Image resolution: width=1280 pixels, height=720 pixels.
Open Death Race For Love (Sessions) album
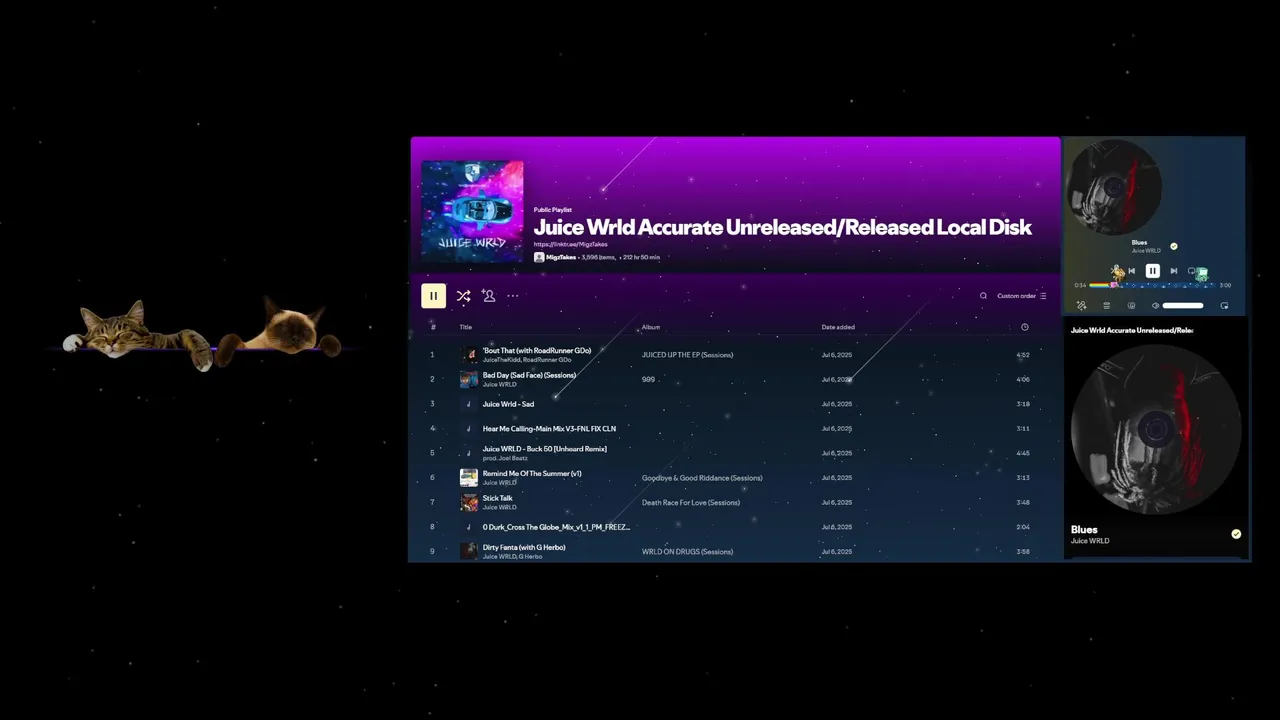click(x=691, y=502)
